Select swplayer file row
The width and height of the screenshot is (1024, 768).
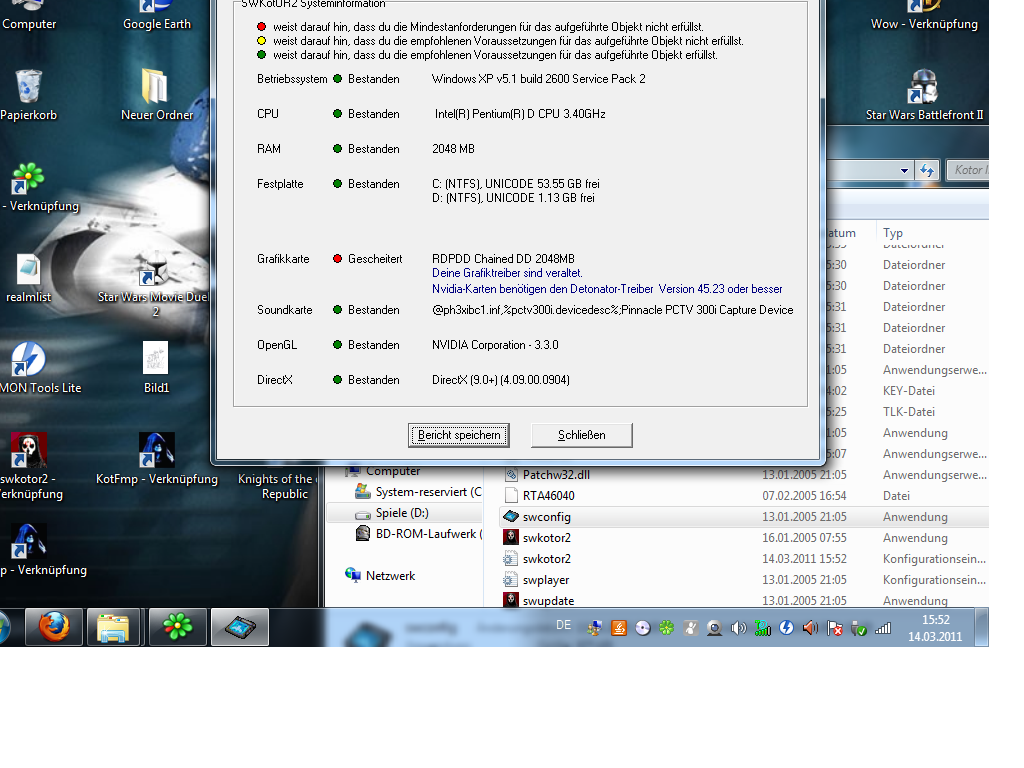pyautogui.click(x=744, y=580)
